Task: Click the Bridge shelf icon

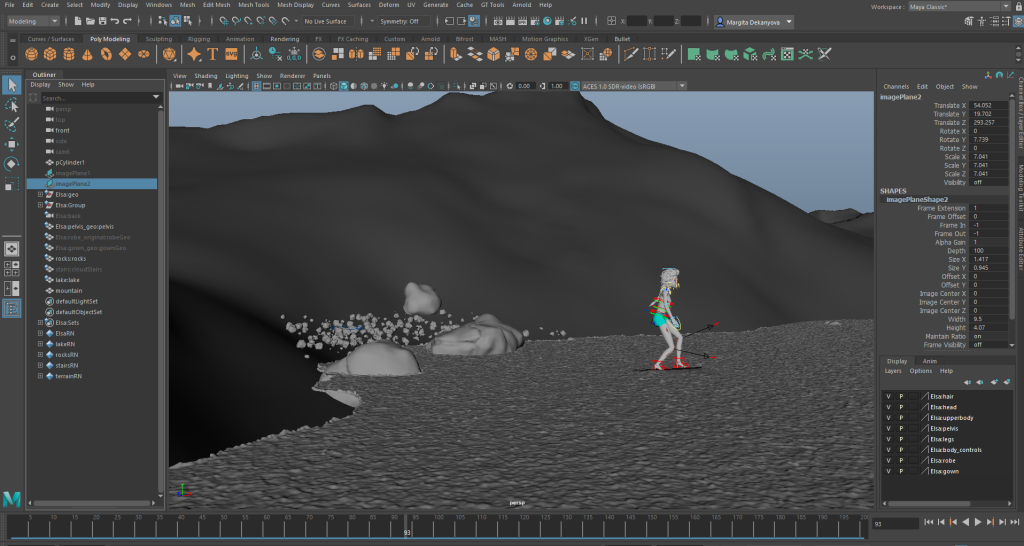Action: click(475, 54)
